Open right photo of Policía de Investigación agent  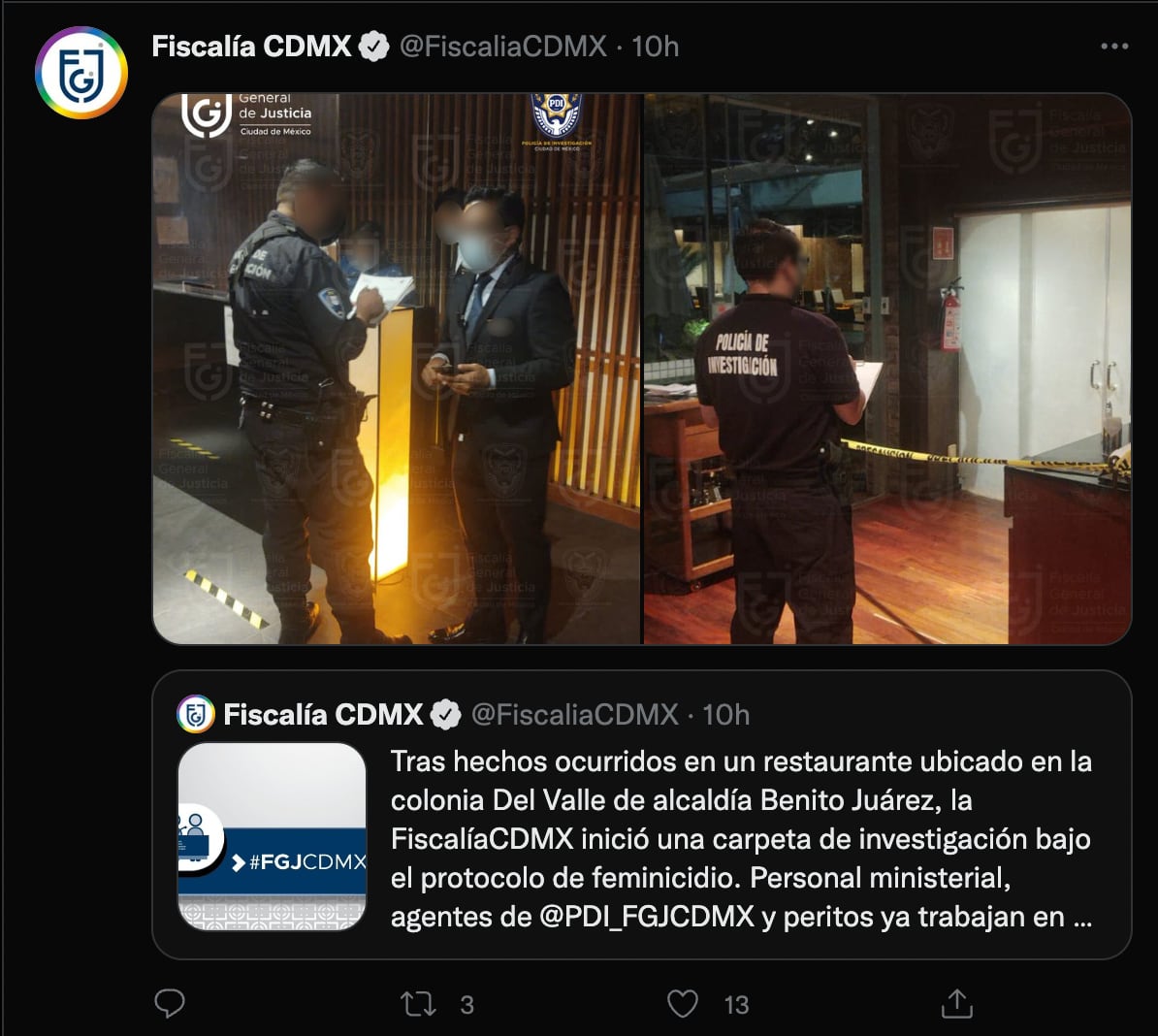[x=887, y=369]
